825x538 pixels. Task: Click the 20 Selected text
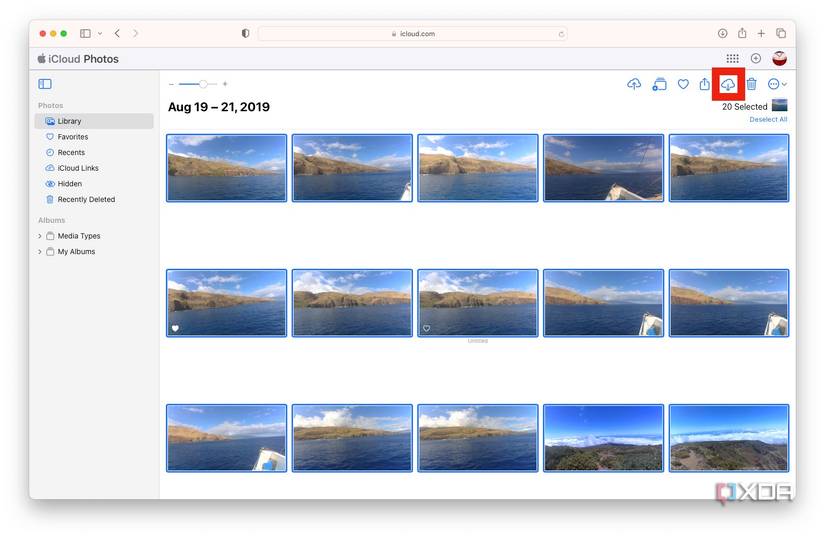click(744, 107)
